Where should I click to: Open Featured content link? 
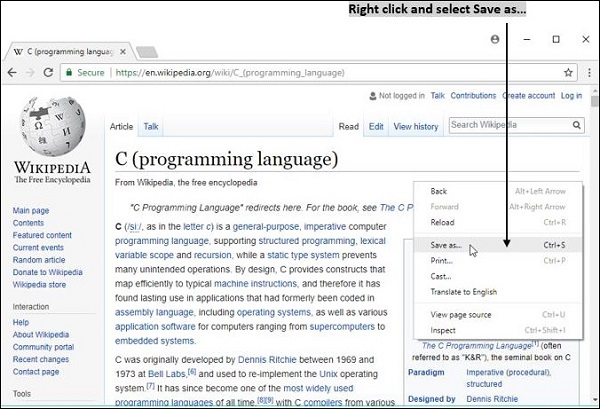point(42,235)
